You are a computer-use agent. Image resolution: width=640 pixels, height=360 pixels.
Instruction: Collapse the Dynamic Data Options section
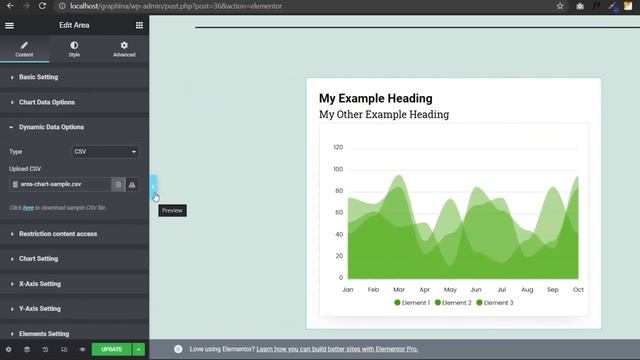(x=74, y=127)
